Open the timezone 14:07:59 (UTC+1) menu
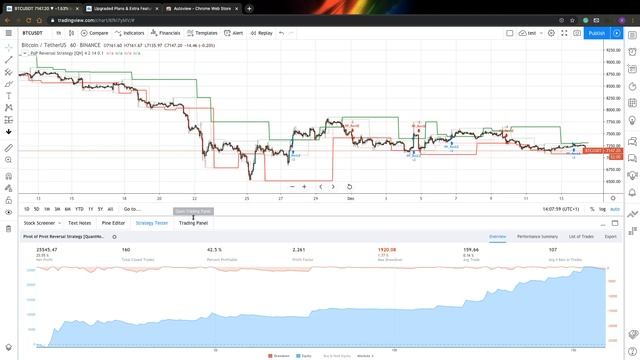Viewport: 640px width, 360px height. click(x=561, y=209)
